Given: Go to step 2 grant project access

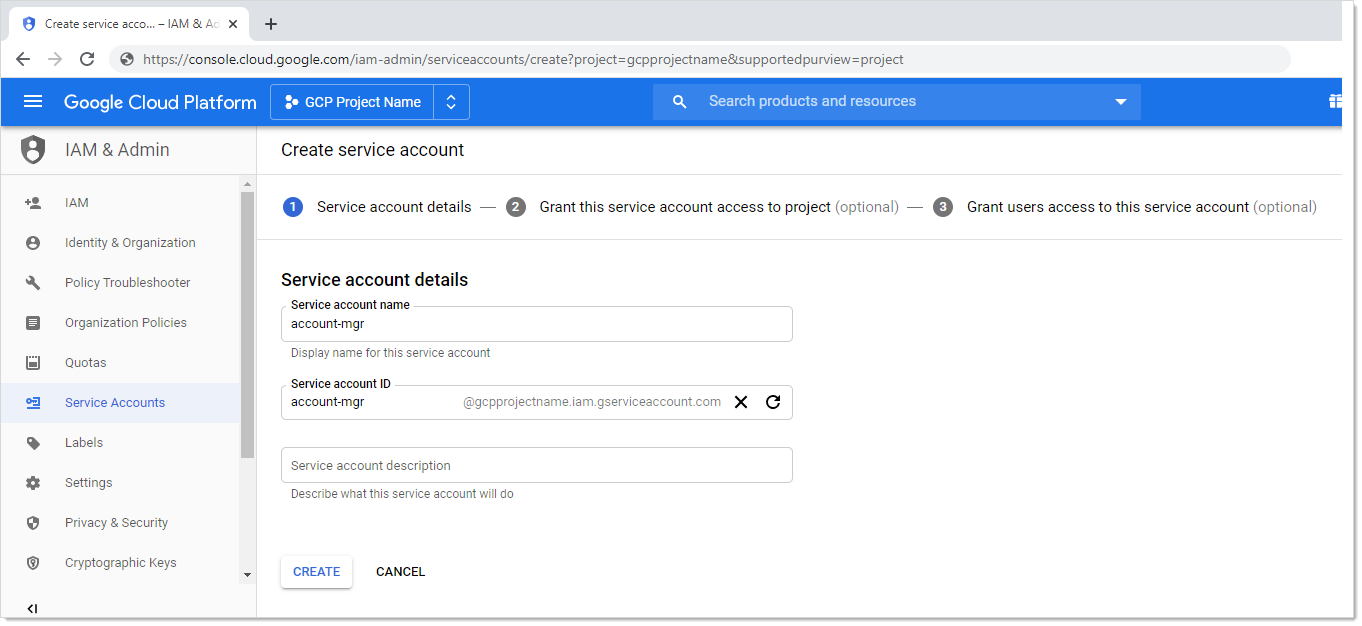Looking at the screenshot, I should click(684, 207).
